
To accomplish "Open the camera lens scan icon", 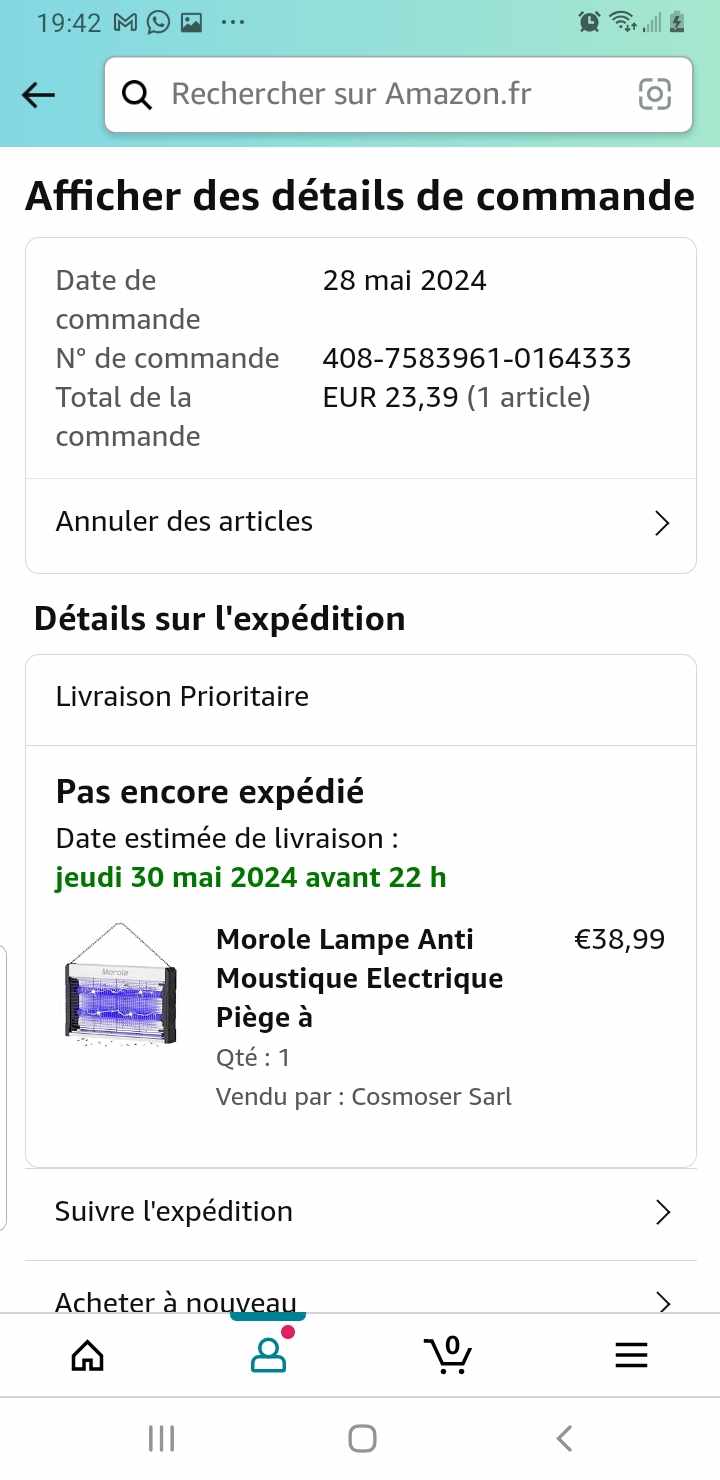I will pyautogui.click(x=654, y=95).
